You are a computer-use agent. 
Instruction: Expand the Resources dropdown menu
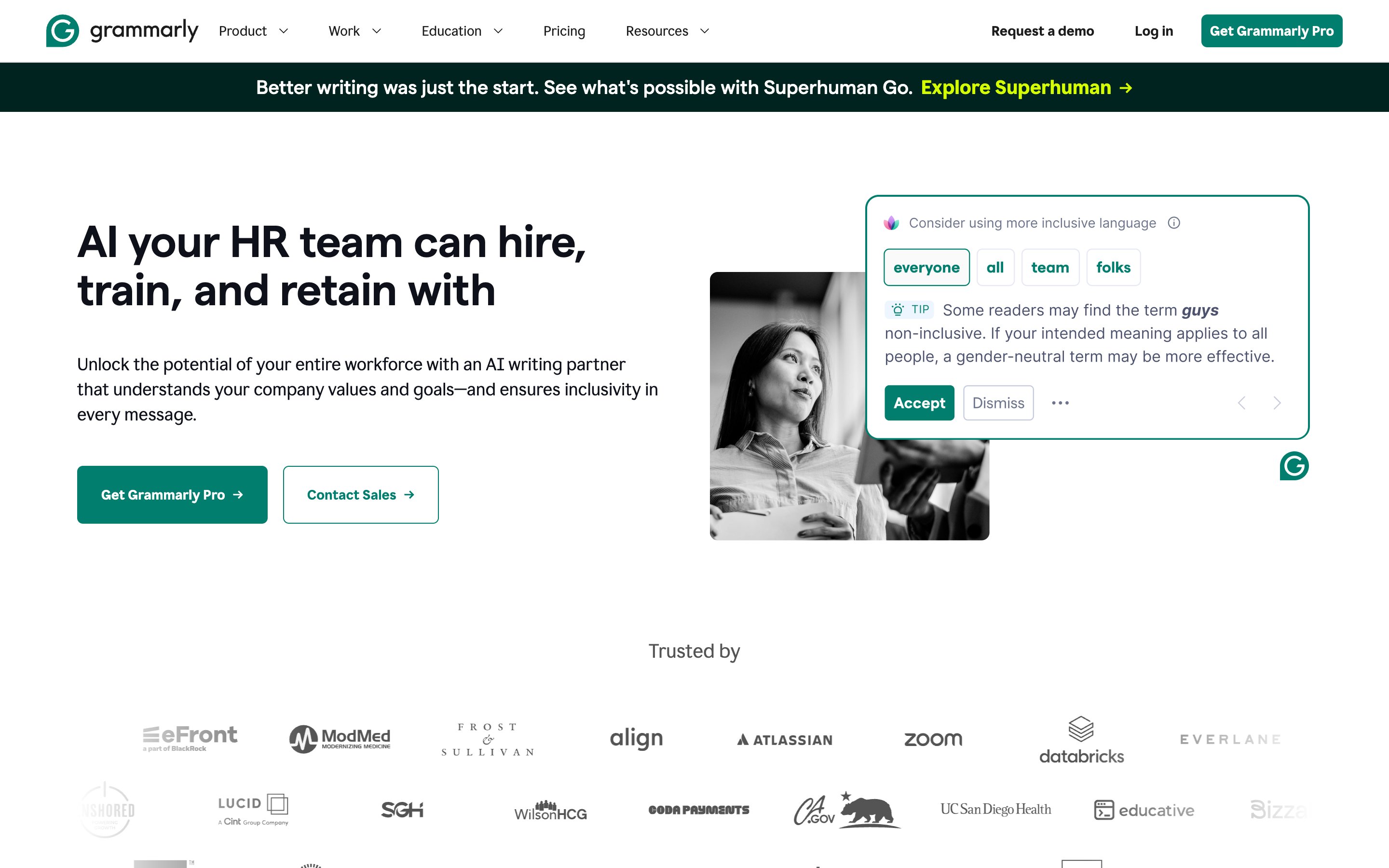[x=667, y=31]
